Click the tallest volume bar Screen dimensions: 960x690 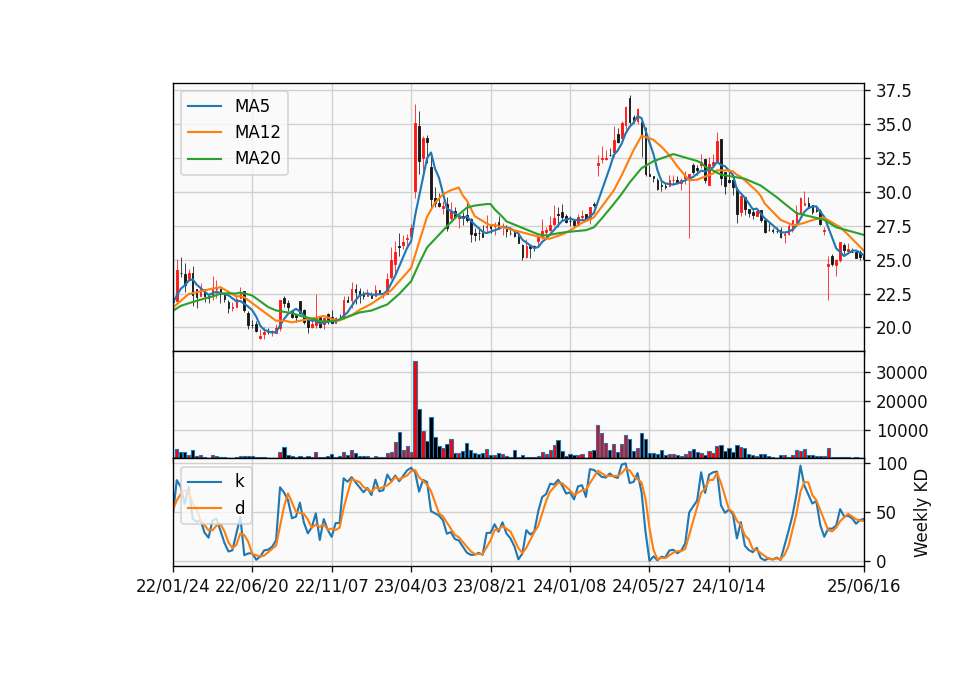pyautogui.click(x=416, y=410)
